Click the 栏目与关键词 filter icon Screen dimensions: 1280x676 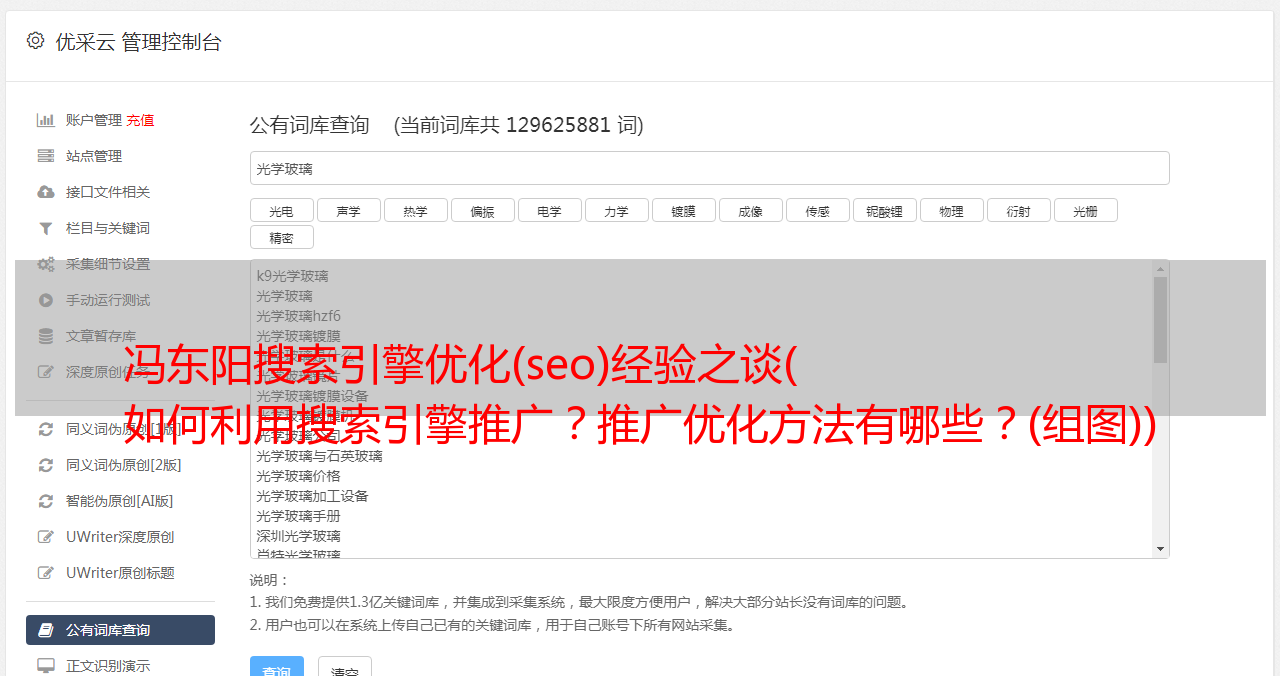[46, 228]
